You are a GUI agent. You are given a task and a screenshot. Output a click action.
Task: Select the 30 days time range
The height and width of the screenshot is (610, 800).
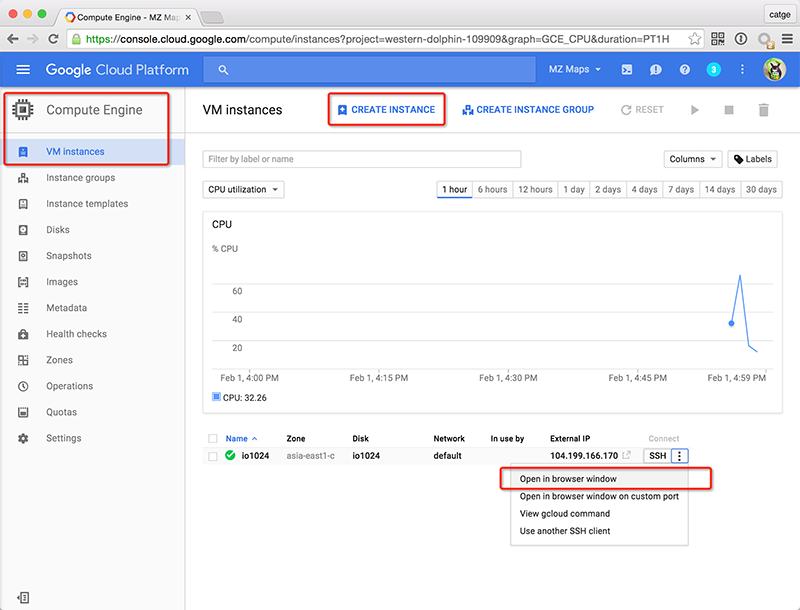pos(761,190)
